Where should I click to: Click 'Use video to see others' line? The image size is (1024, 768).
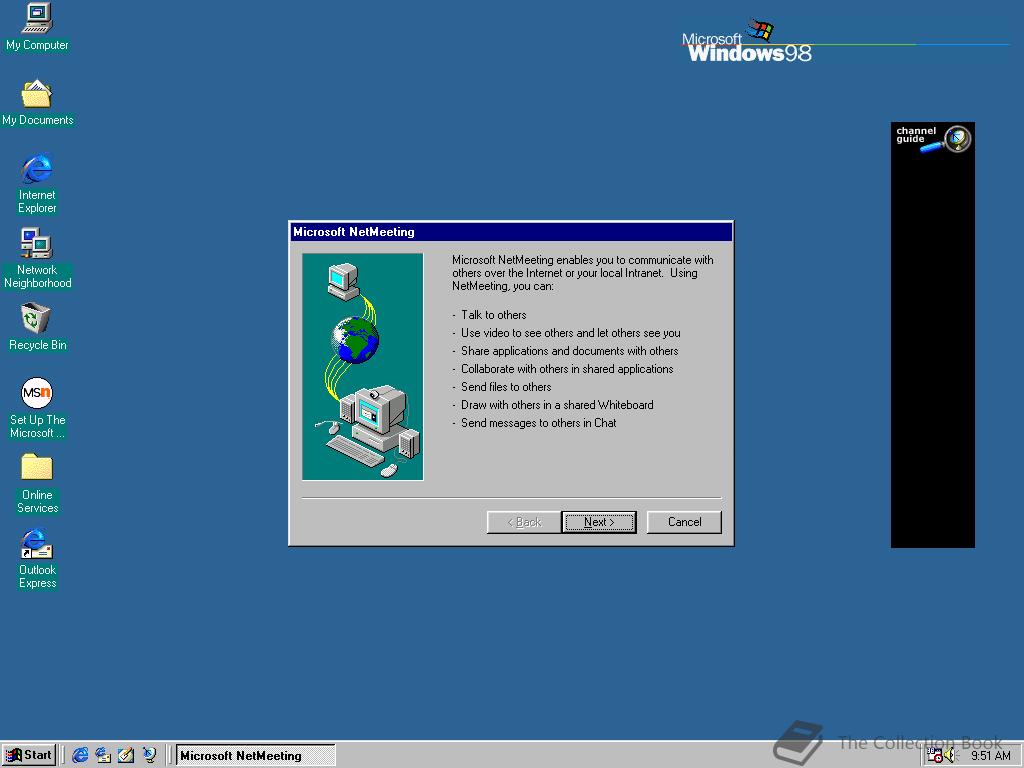(x=570, y=333)
